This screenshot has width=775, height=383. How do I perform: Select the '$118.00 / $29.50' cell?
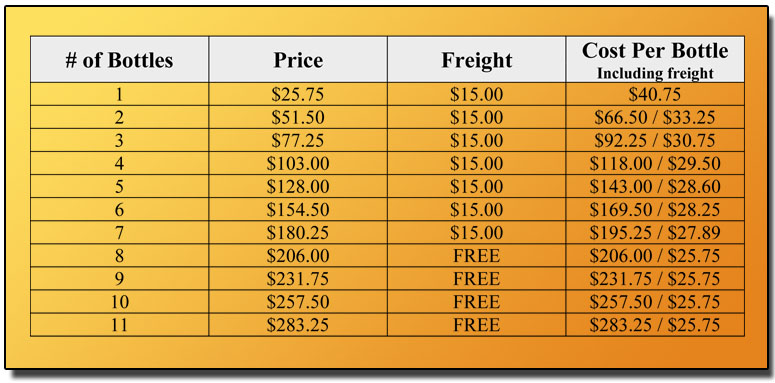[655, 163]
